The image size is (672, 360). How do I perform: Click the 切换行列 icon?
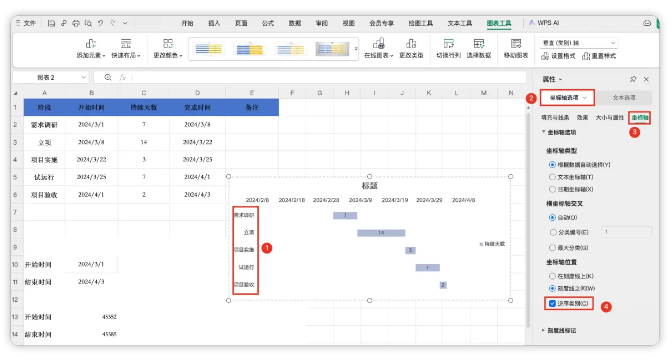448,48
